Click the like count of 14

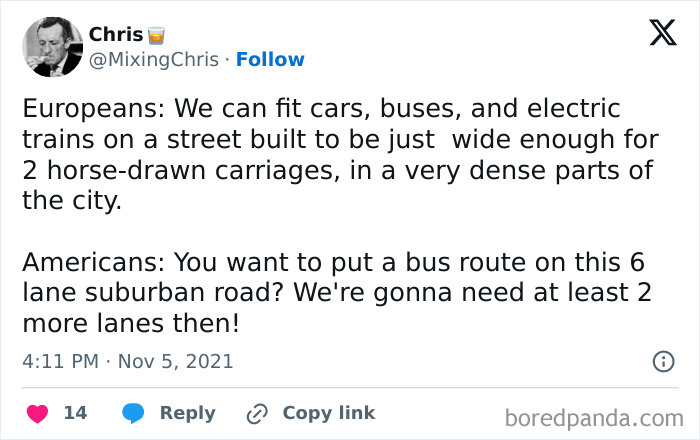pyautogui.click(x=75, y=413)
